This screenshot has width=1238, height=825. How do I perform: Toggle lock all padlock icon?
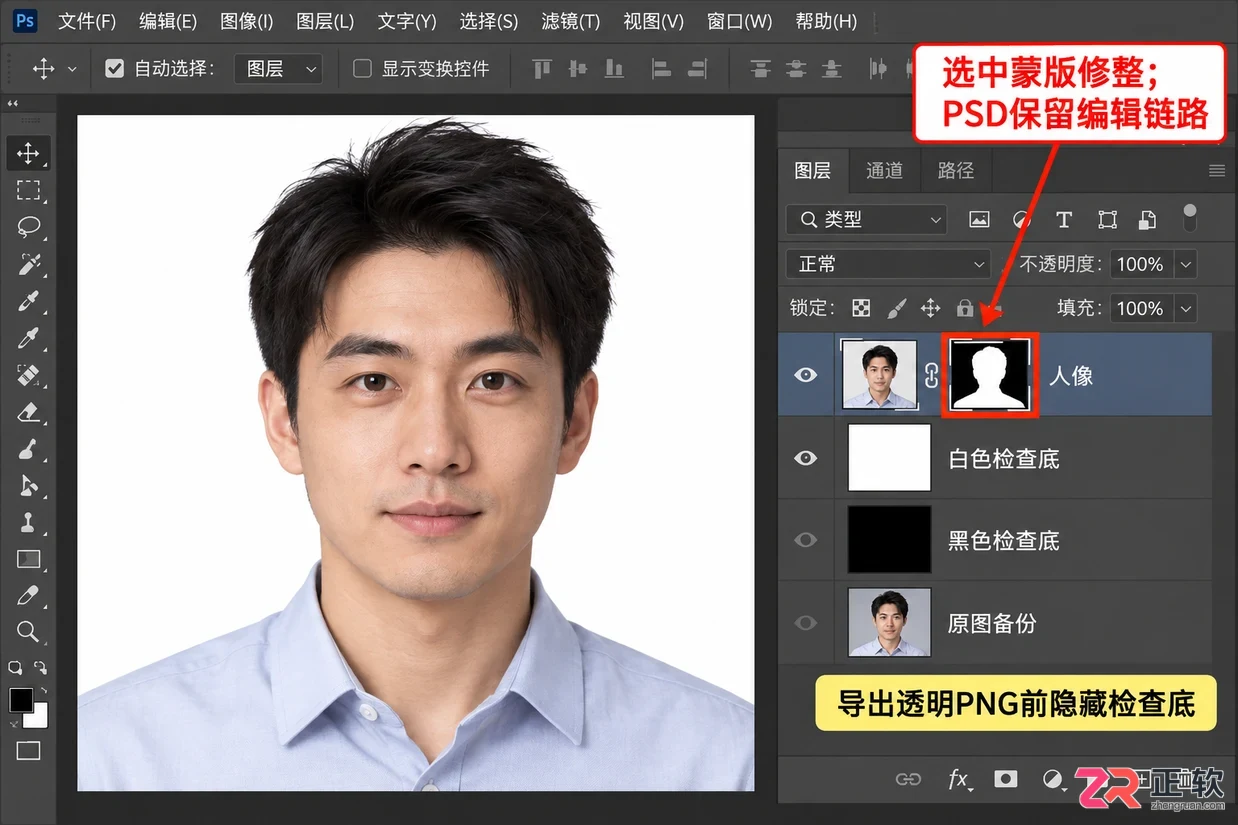click(965, 308)
